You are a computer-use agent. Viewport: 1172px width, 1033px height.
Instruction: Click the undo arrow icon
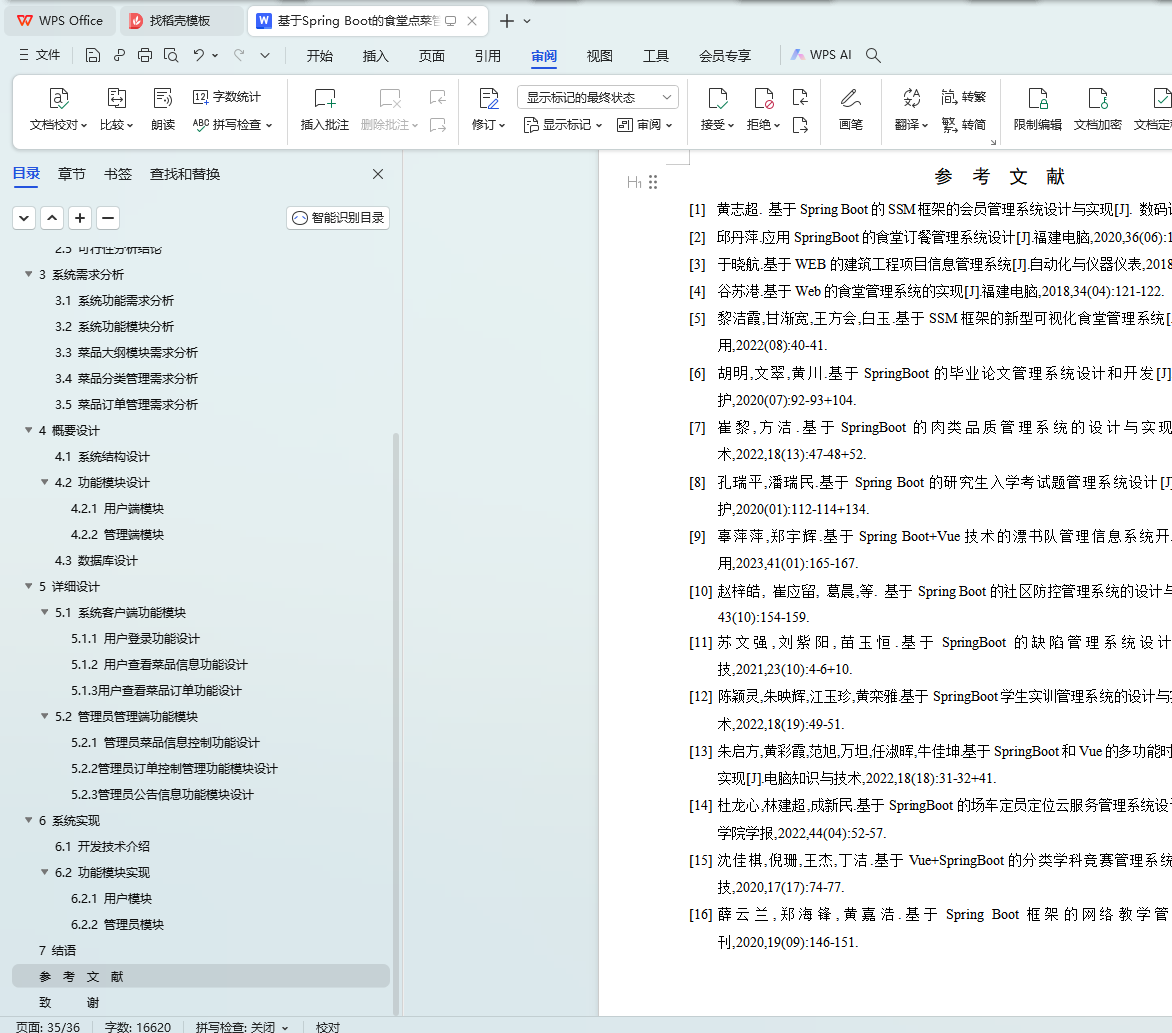point(198,55)
